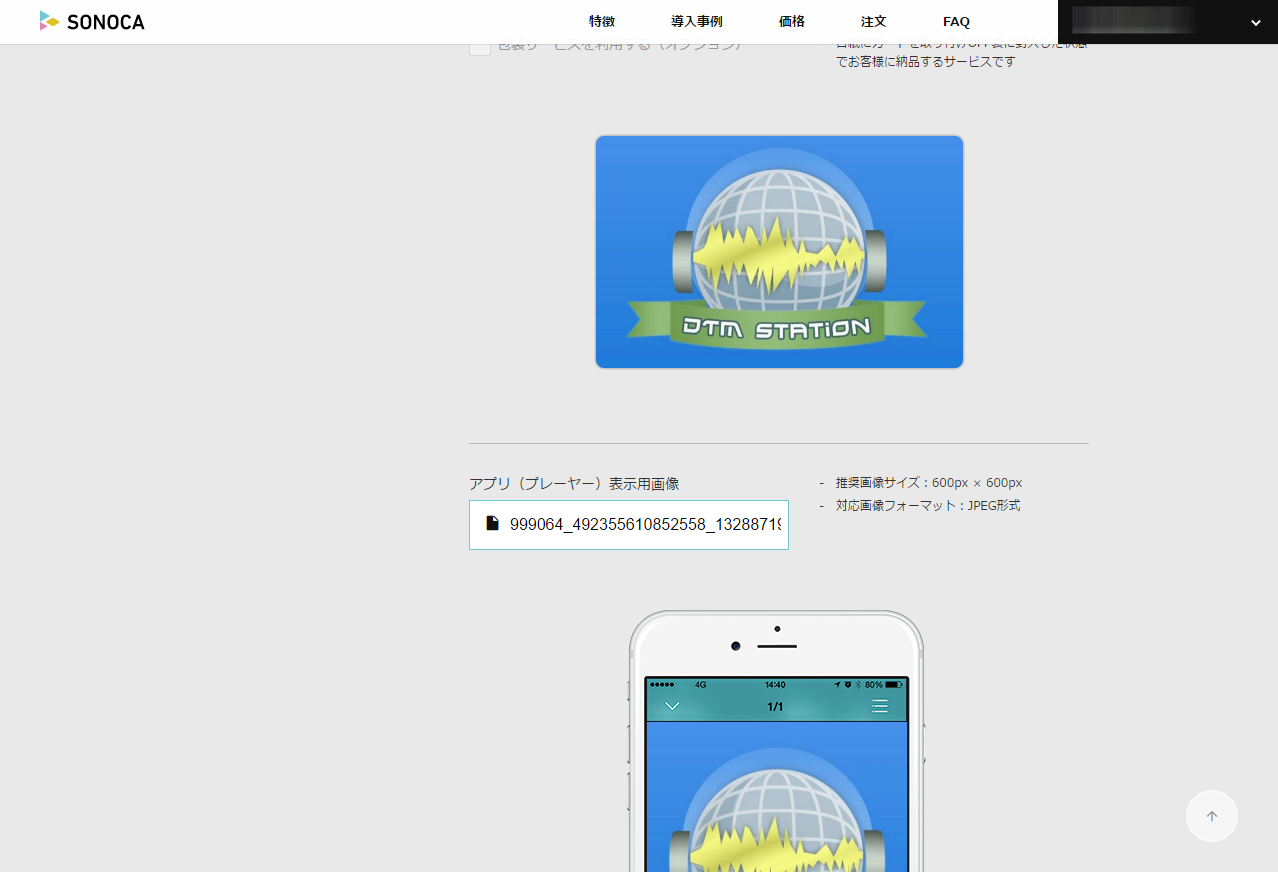Go to the 価格 page
Viewport: 1278px width, 872px height.
point(792,22)
